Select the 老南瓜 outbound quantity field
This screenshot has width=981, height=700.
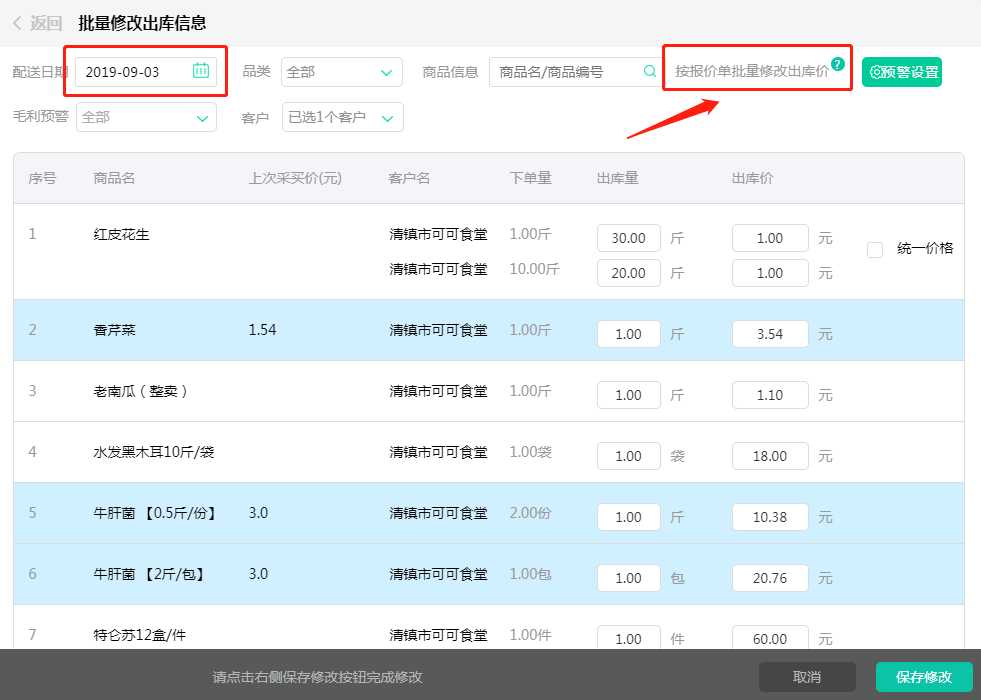[x=628, y=395]
